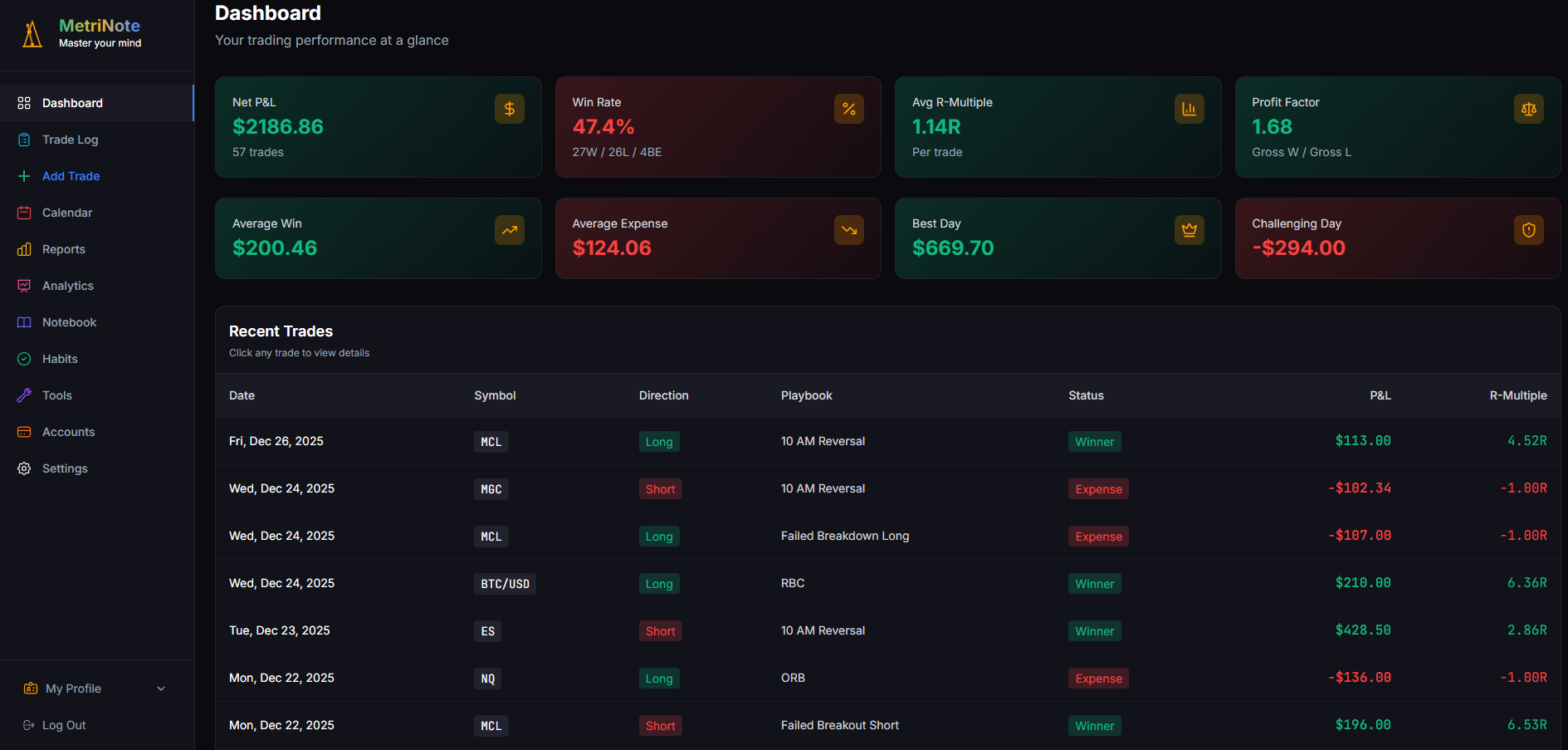1568x750 pixels.
Task: Open the Settings gear icon
Action: (x=24, y=468)
